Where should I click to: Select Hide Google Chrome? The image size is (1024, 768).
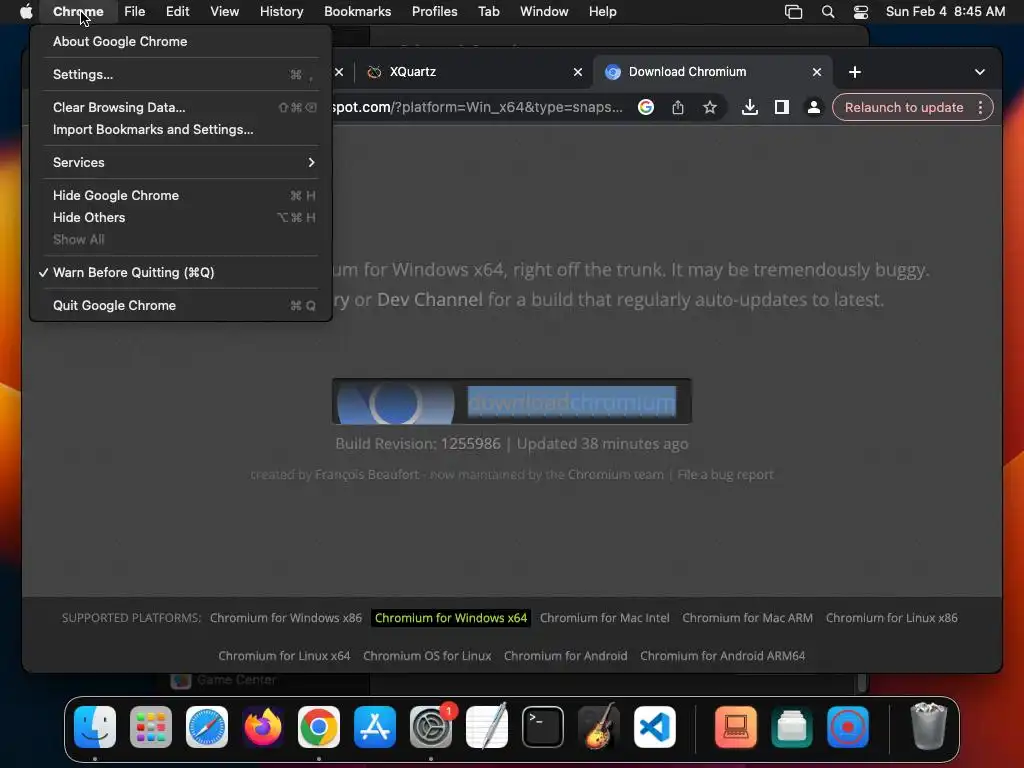coord(180,195)
